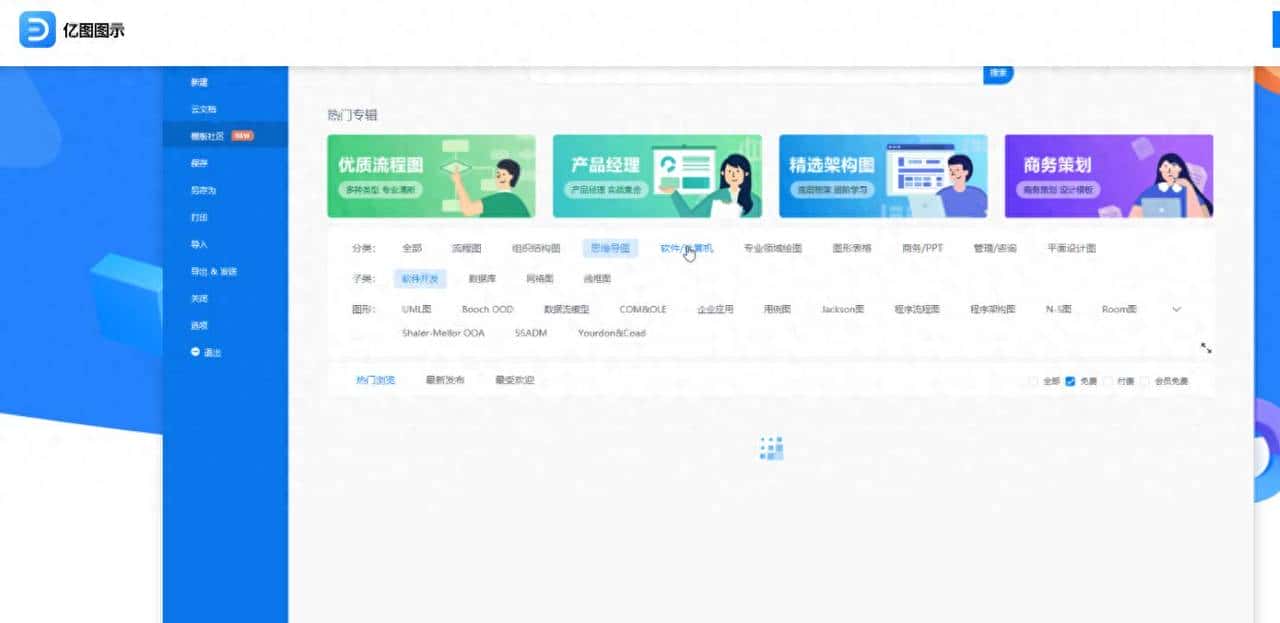Click the 搜索 search button
The height and width of the screenshot is (623, 1280).
click(x=997, y=72)
